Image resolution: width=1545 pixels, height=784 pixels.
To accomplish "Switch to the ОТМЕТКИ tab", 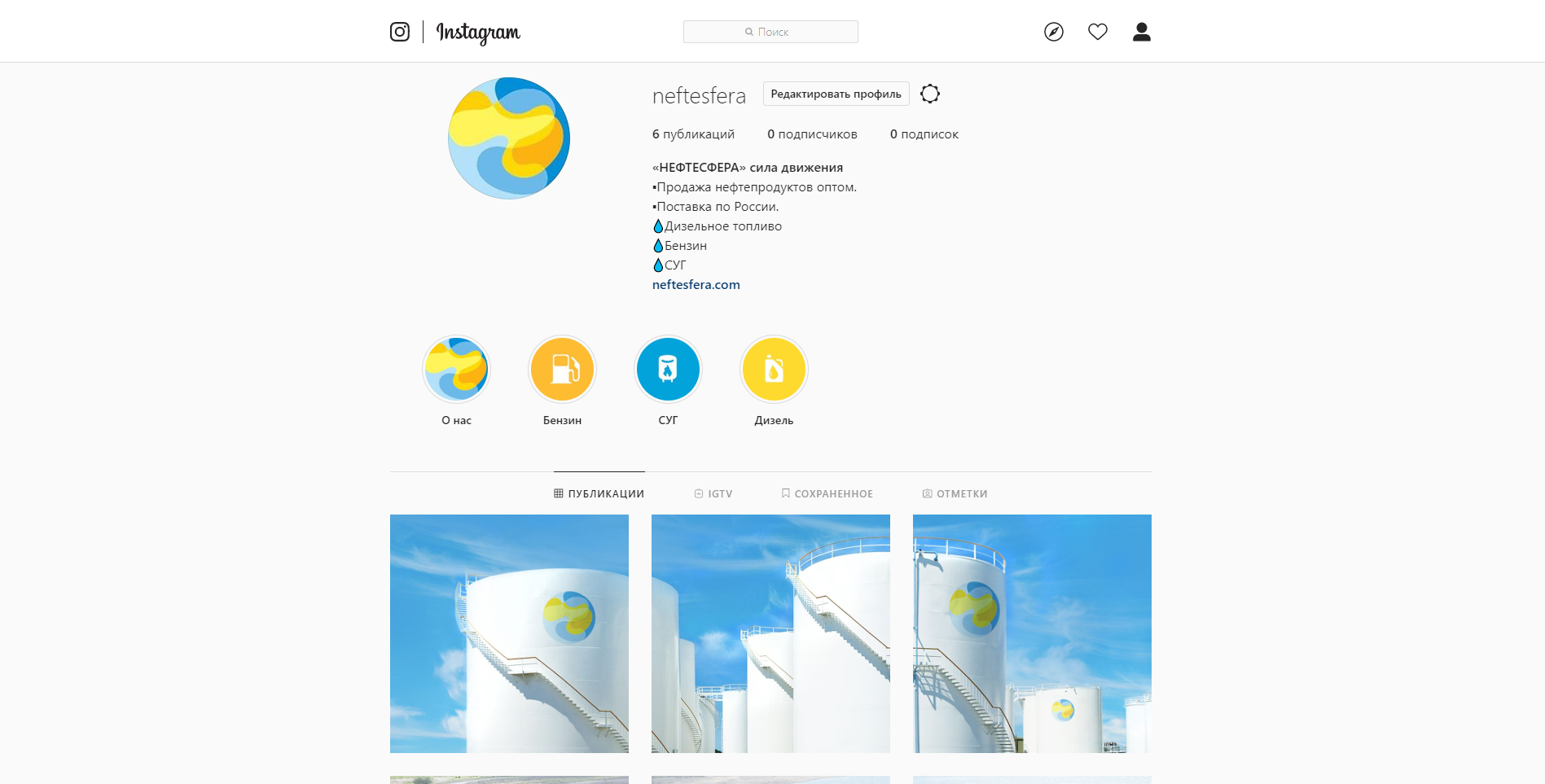I will (955, 493).
